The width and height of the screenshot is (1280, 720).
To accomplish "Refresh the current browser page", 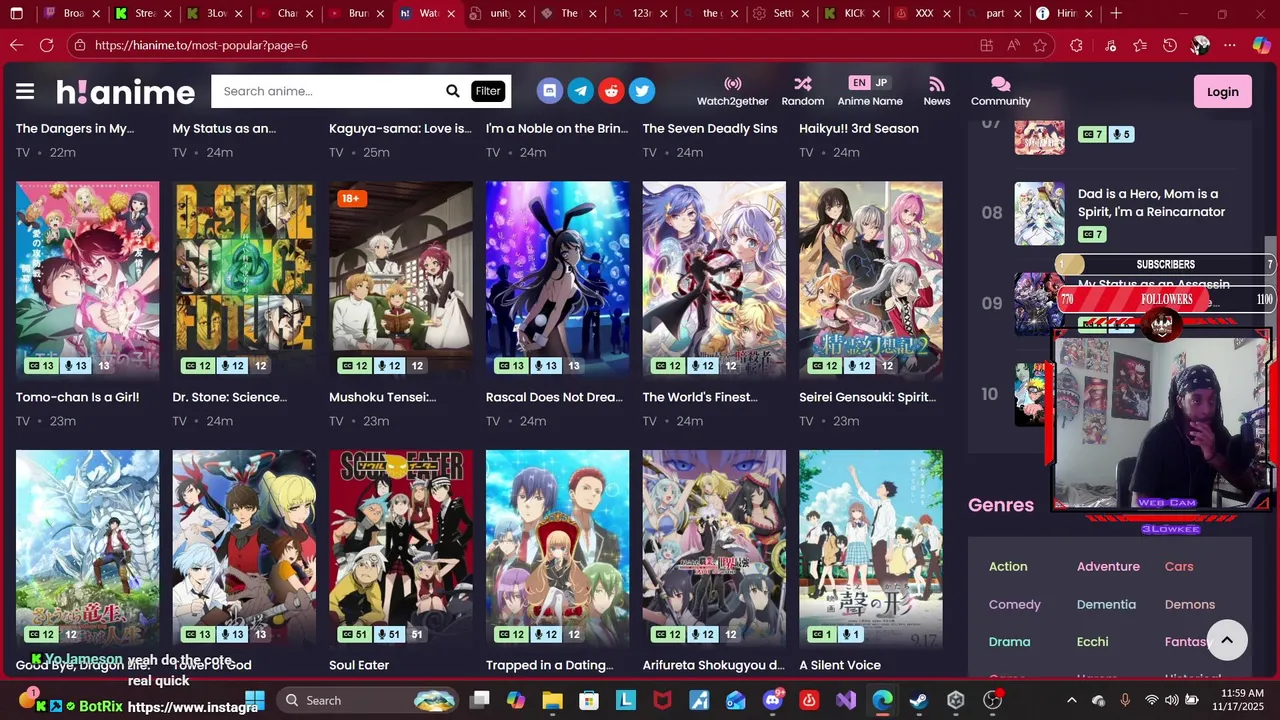I will pos(46,45).
